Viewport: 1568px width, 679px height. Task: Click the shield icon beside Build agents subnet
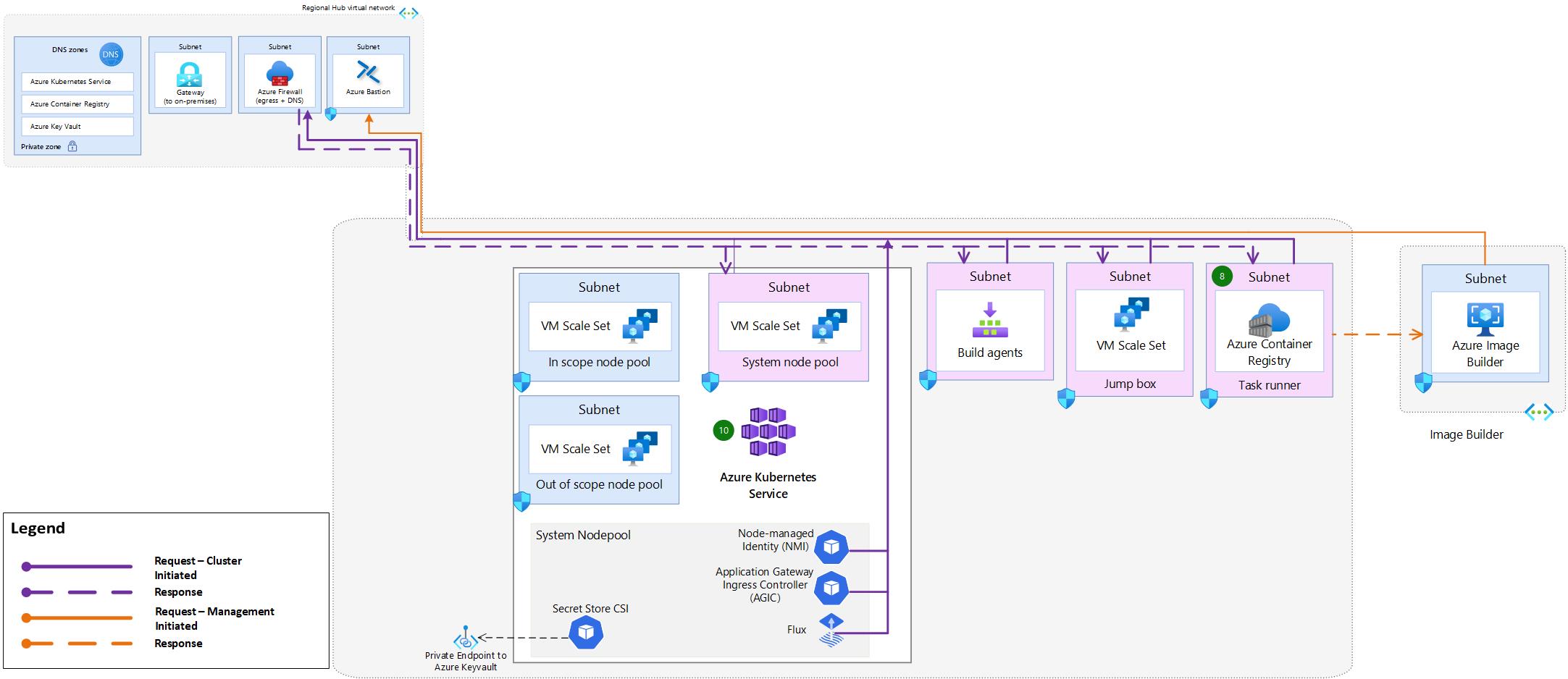[928, 380]
